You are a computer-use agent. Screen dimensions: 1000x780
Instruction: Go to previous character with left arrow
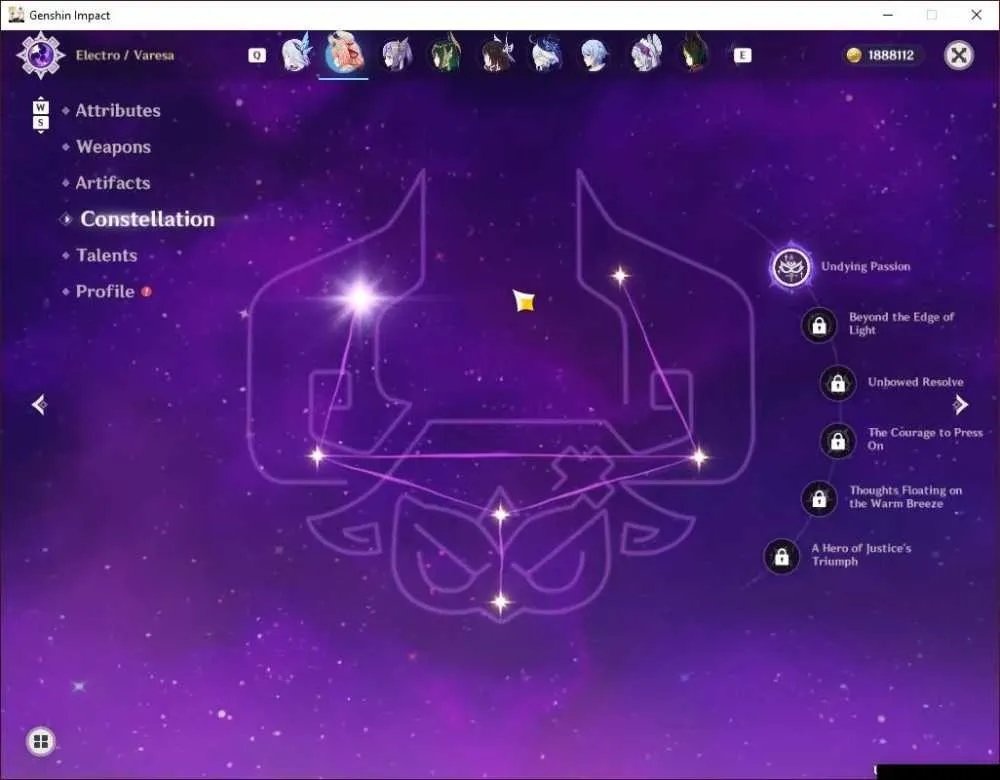pyautogui.click(x=40, y=404)
